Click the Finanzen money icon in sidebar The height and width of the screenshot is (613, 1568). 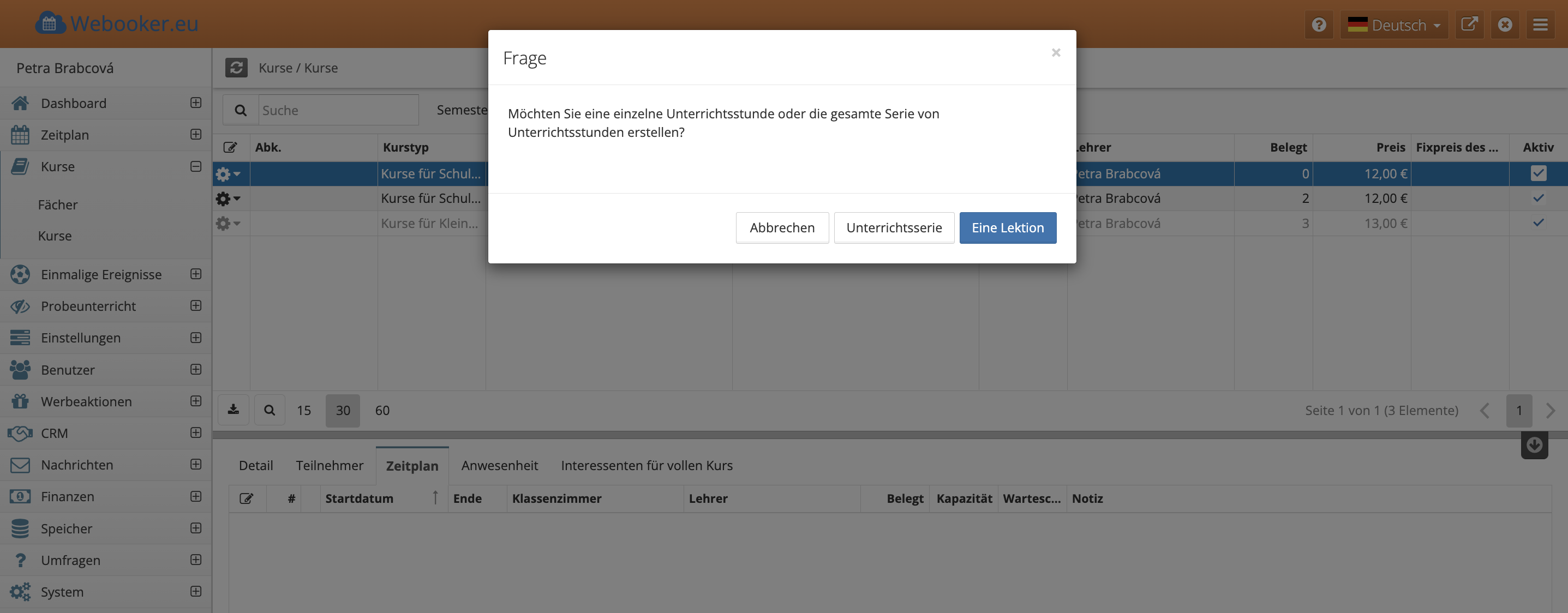coord(20,497)
